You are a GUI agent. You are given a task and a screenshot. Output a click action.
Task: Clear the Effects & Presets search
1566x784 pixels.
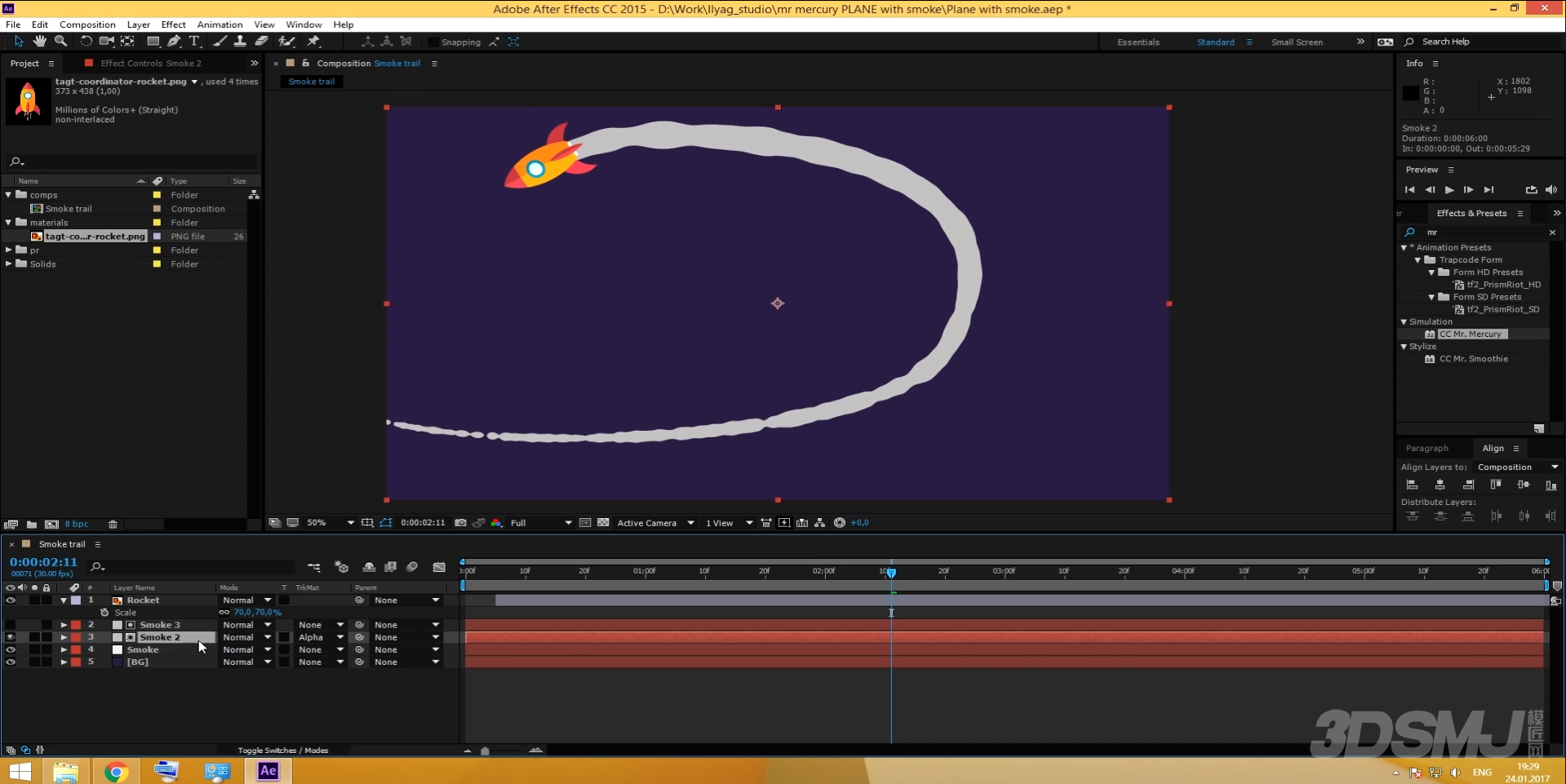coord(1552,233)
